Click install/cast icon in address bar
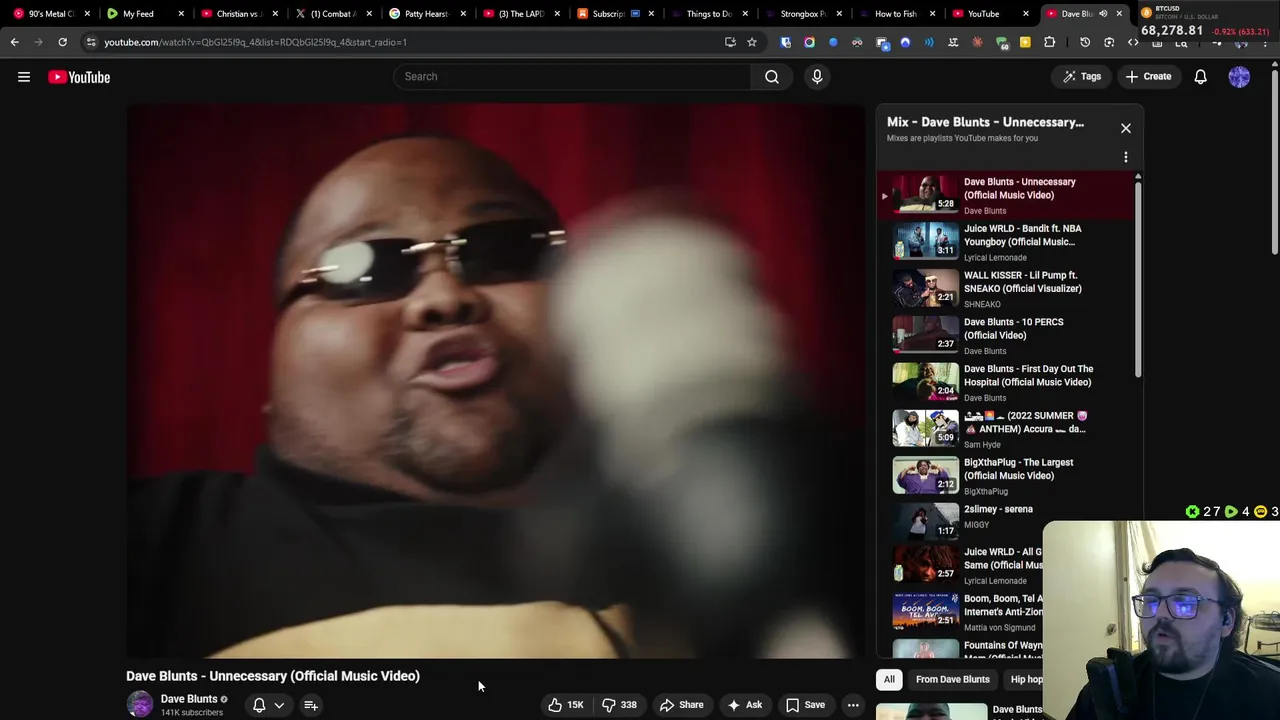Image resolution: width=1280 pixels, height=720 pixels. click(x=730, y=42)
